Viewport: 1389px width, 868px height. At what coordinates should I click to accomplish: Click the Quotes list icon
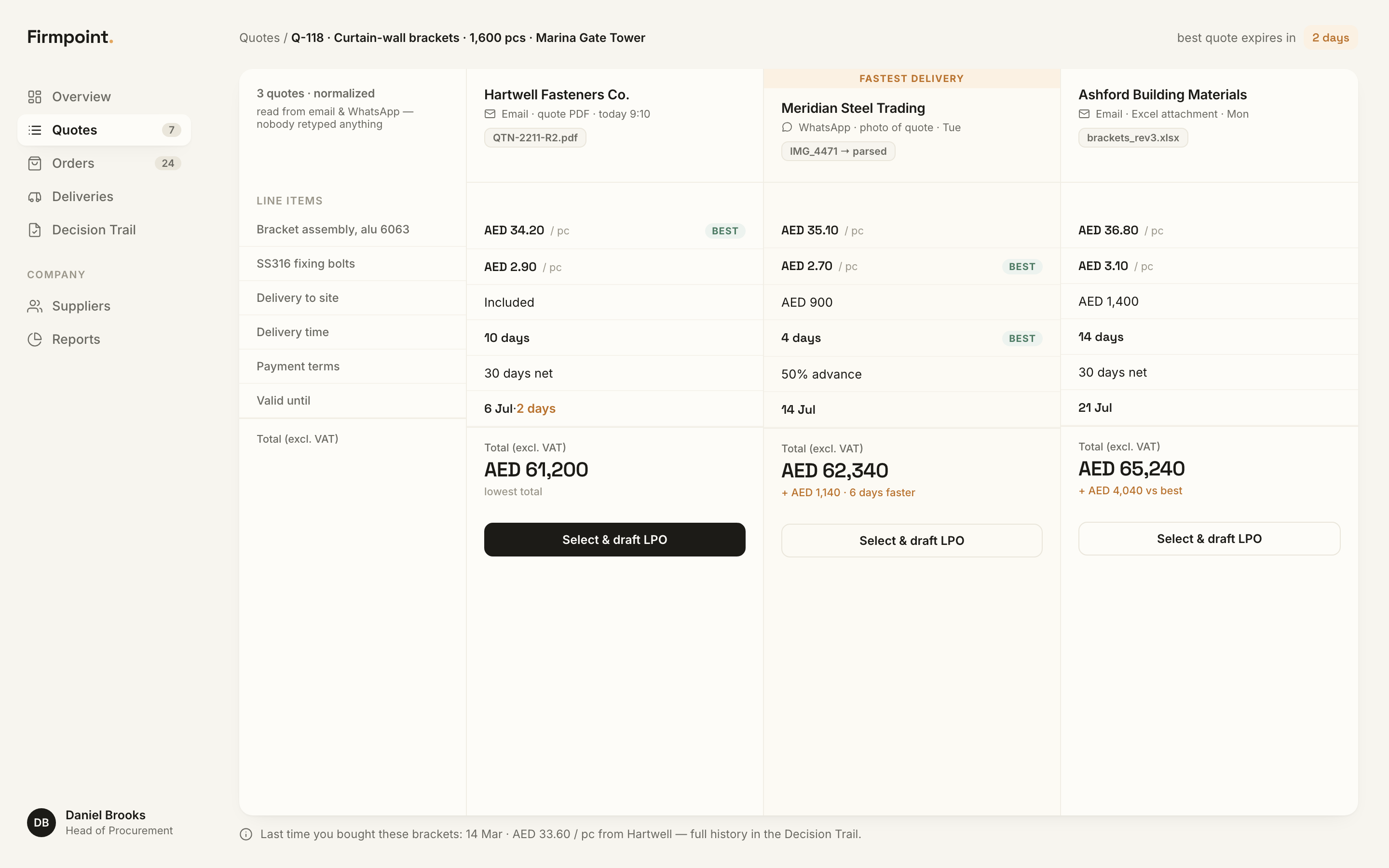click(x=34, y=130)
